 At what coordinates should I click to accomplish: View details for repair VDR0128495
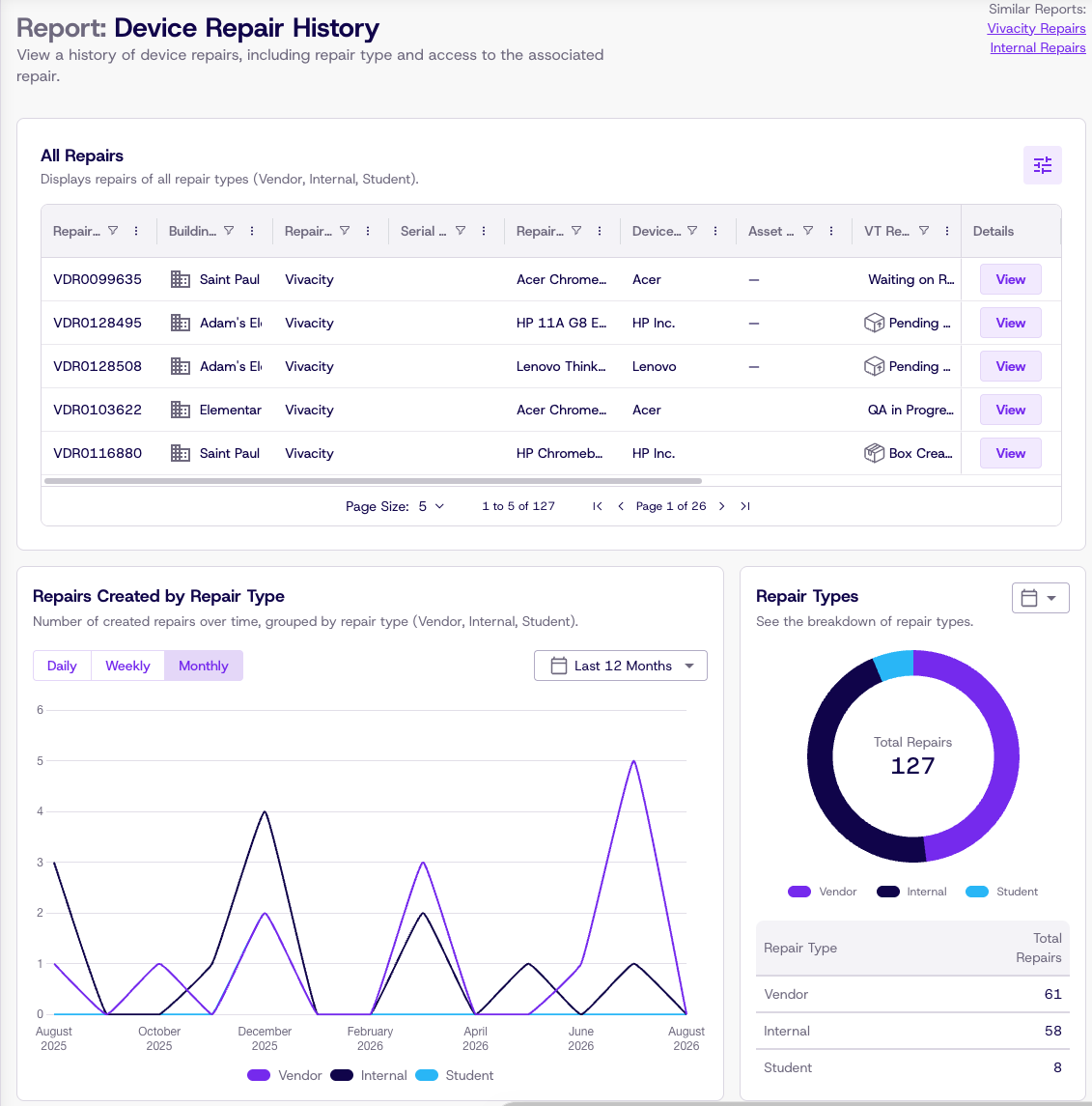click(x=1010, y=323)
